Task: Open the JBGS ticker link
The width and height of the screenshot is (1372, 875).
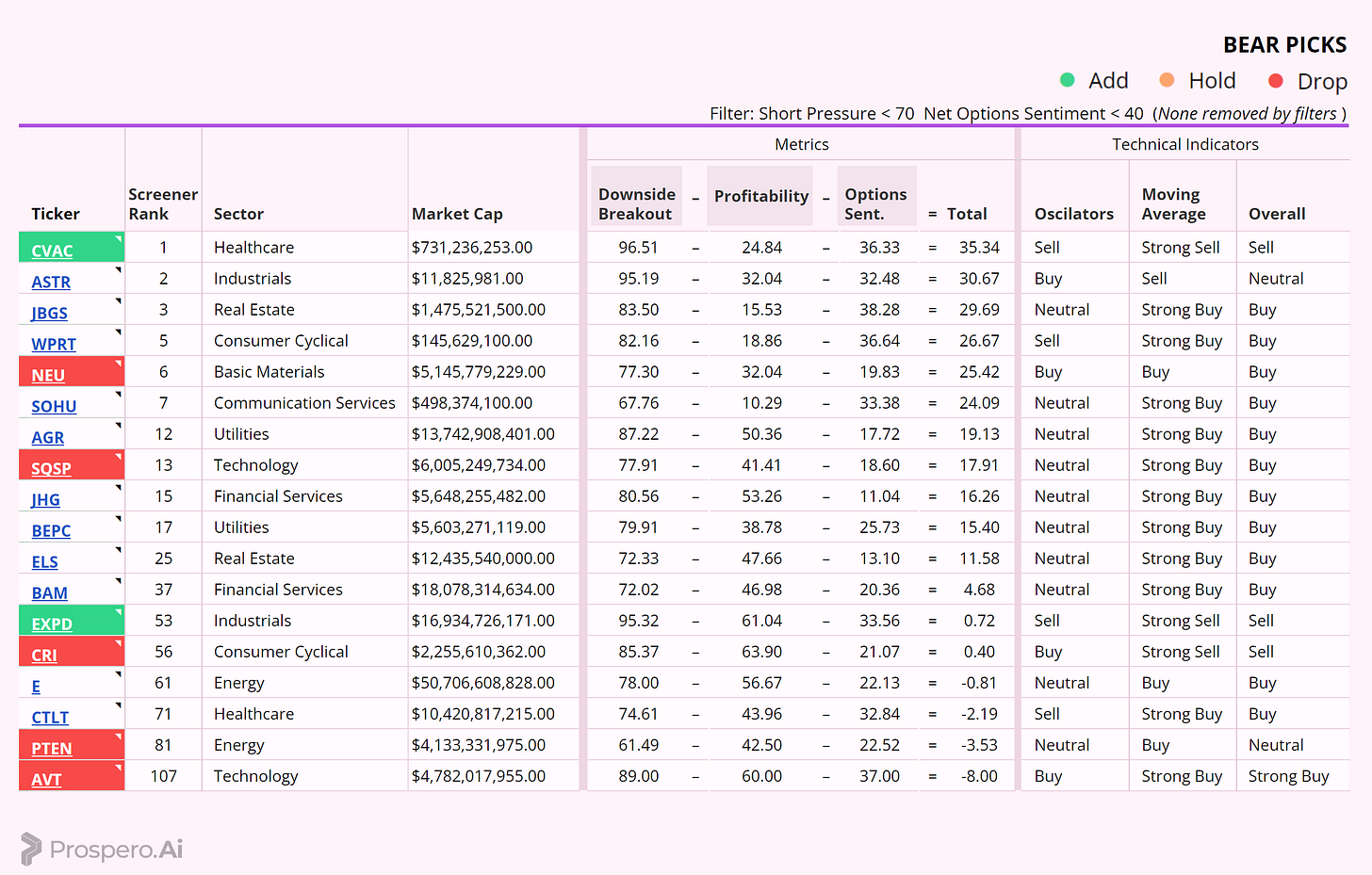Action: (49, 313)
